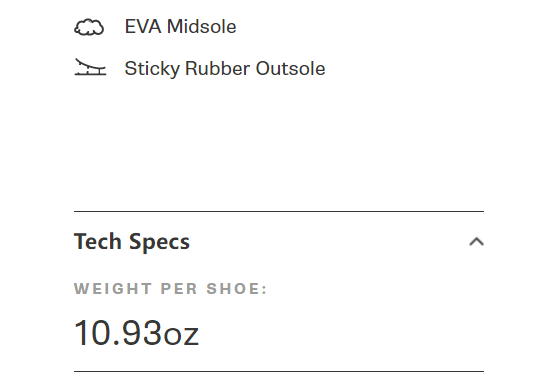Click the divider line above Tech Specs
Viewport: 537px width, 385px height.
(x=279, y=211)
